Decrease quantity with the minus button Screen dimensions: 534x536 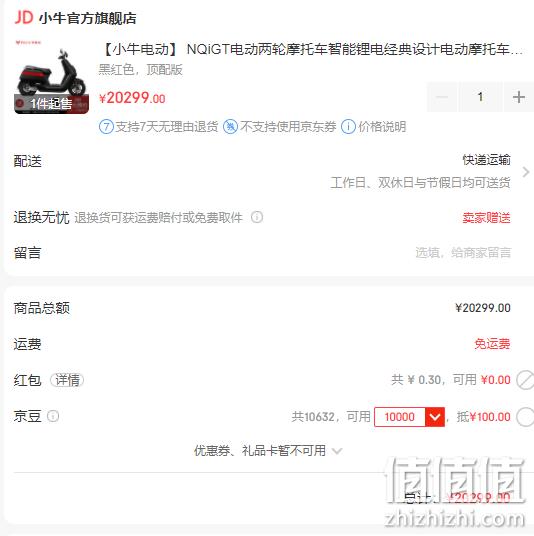tap(442, 97)
